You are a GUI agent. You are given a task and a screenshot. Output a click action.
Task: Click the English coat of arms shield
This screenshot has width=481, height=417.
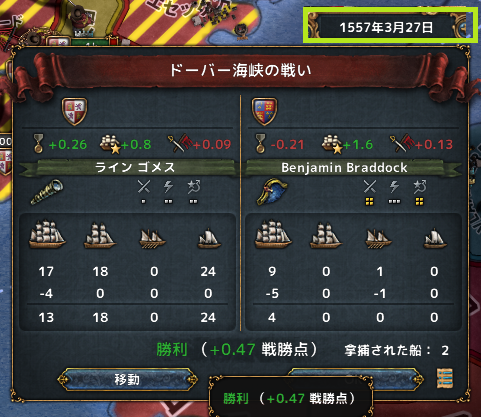264,111
